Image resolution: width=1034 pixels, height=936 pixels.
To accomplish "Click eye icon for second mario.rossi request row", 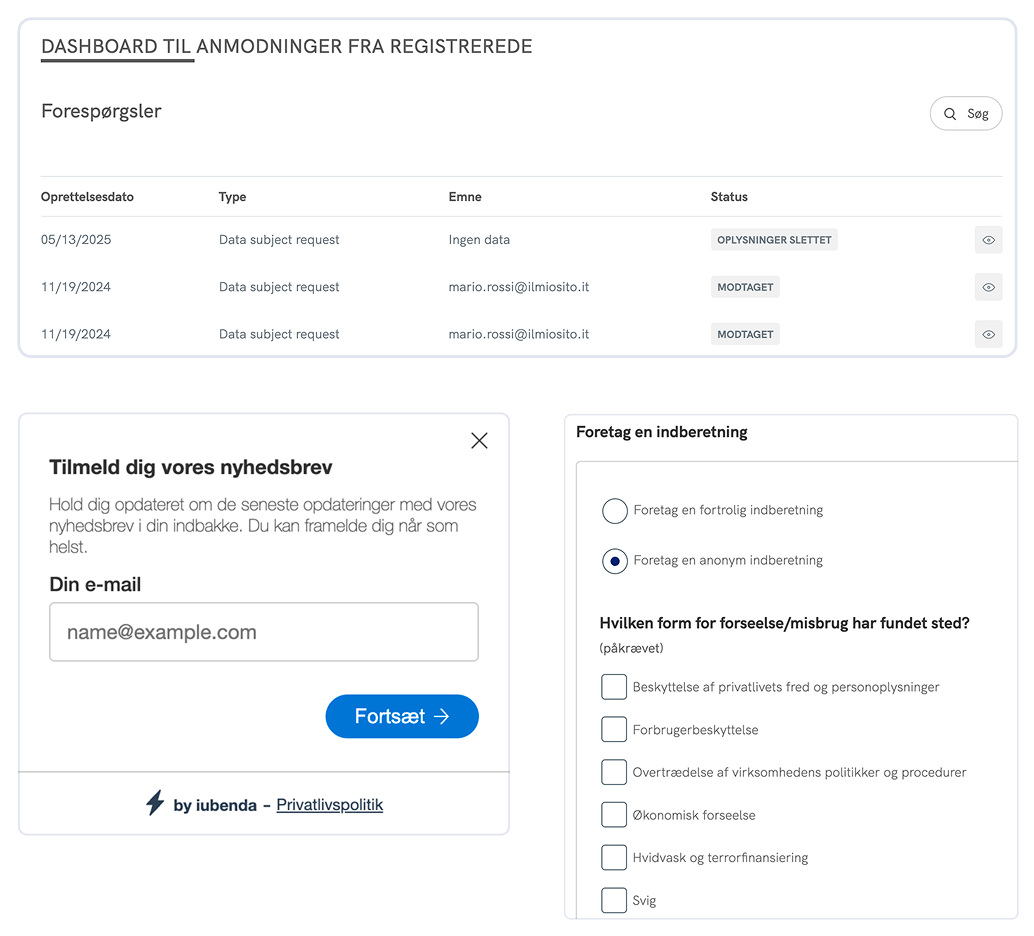I will [x=988, y=287].
